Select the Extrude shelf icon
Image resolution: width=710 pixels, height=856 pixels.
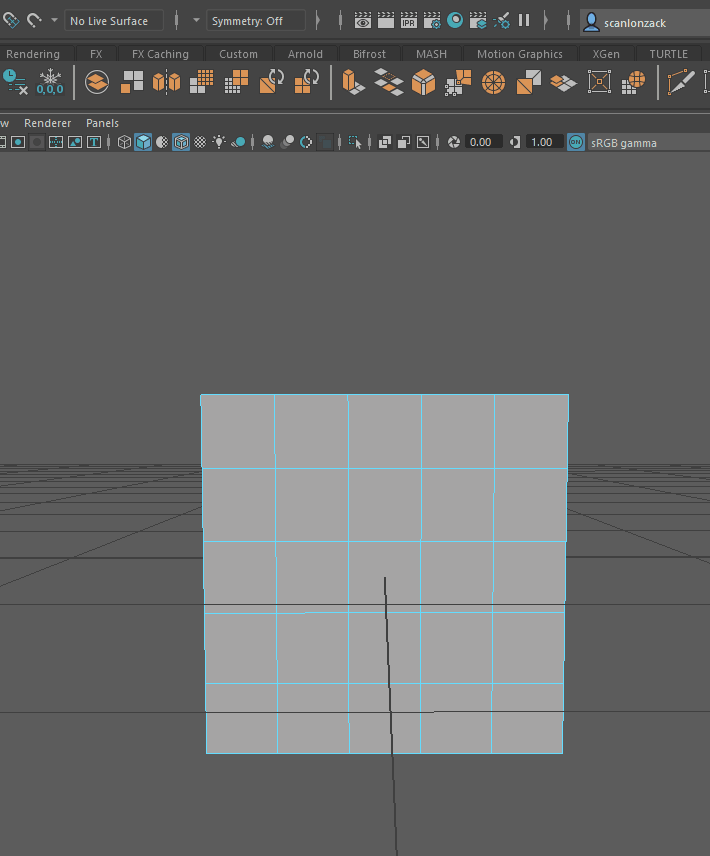coord(353,82)
